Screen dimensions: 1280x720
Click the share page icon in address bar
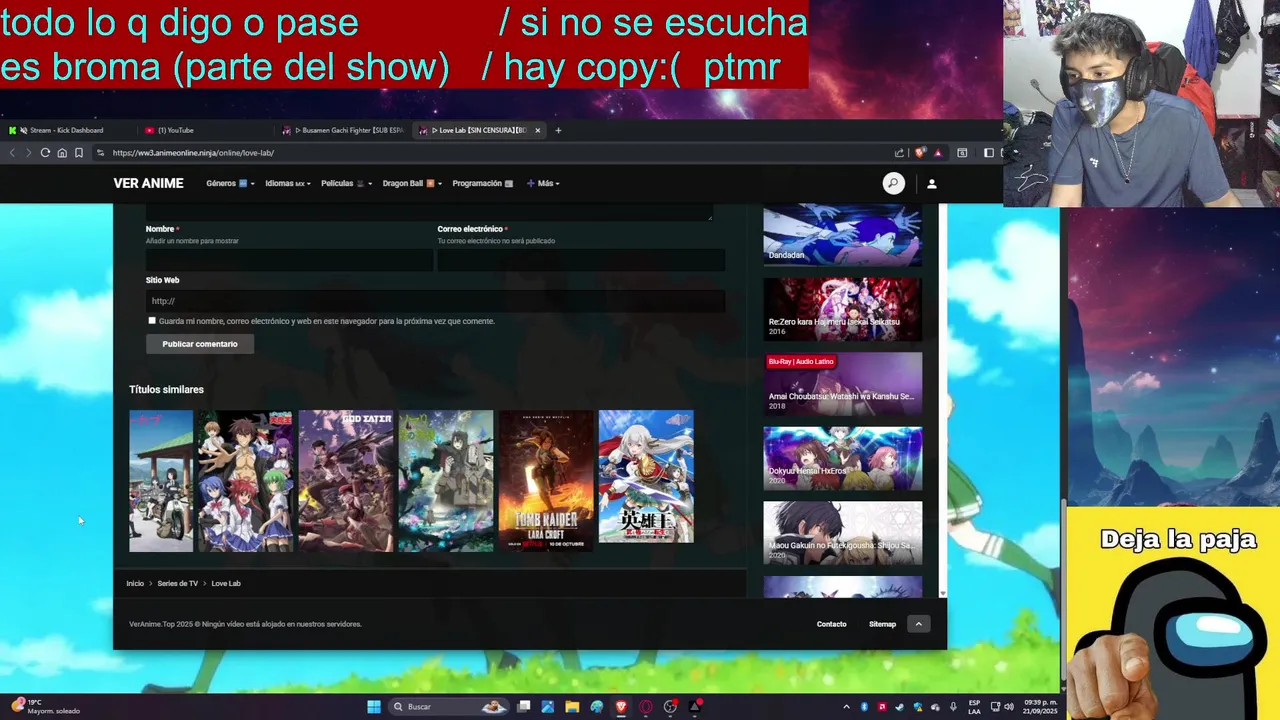[x=899, y=153]
